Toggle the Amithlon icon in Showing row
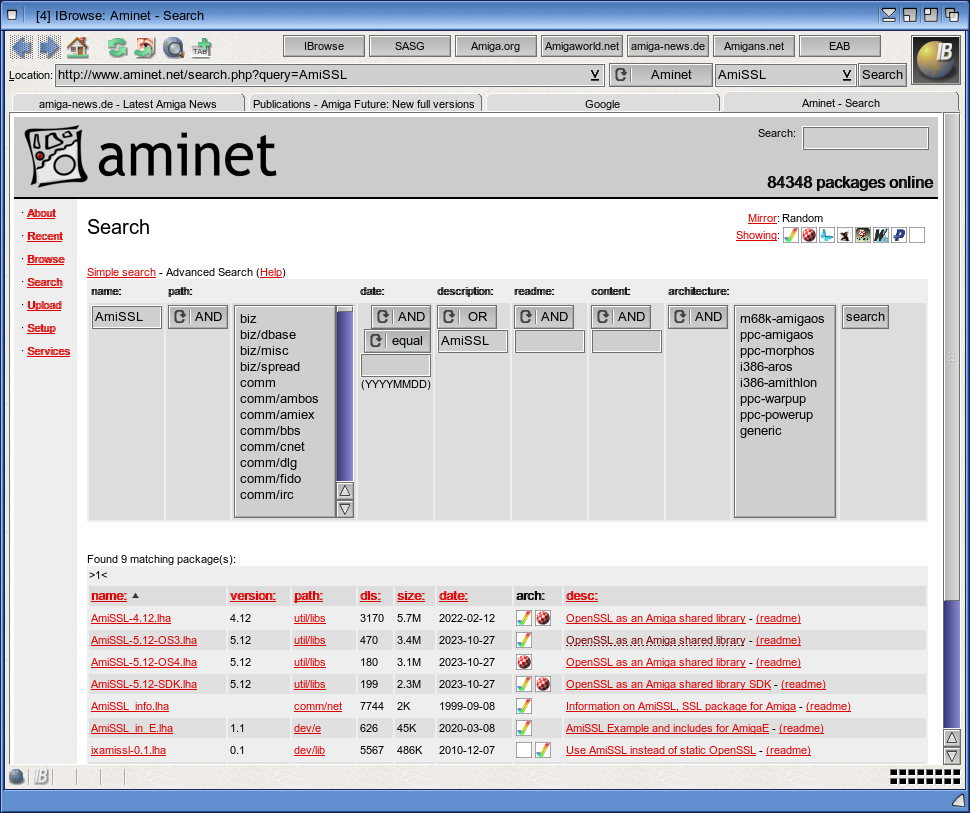 click(x=862, y=235)
